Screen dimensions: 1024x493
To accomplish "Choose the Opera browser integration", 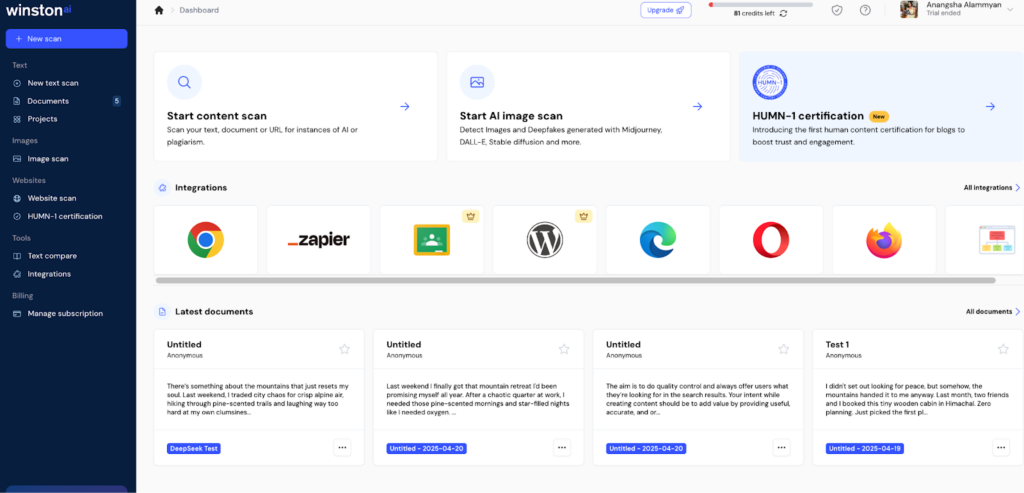I will (771, 240).
